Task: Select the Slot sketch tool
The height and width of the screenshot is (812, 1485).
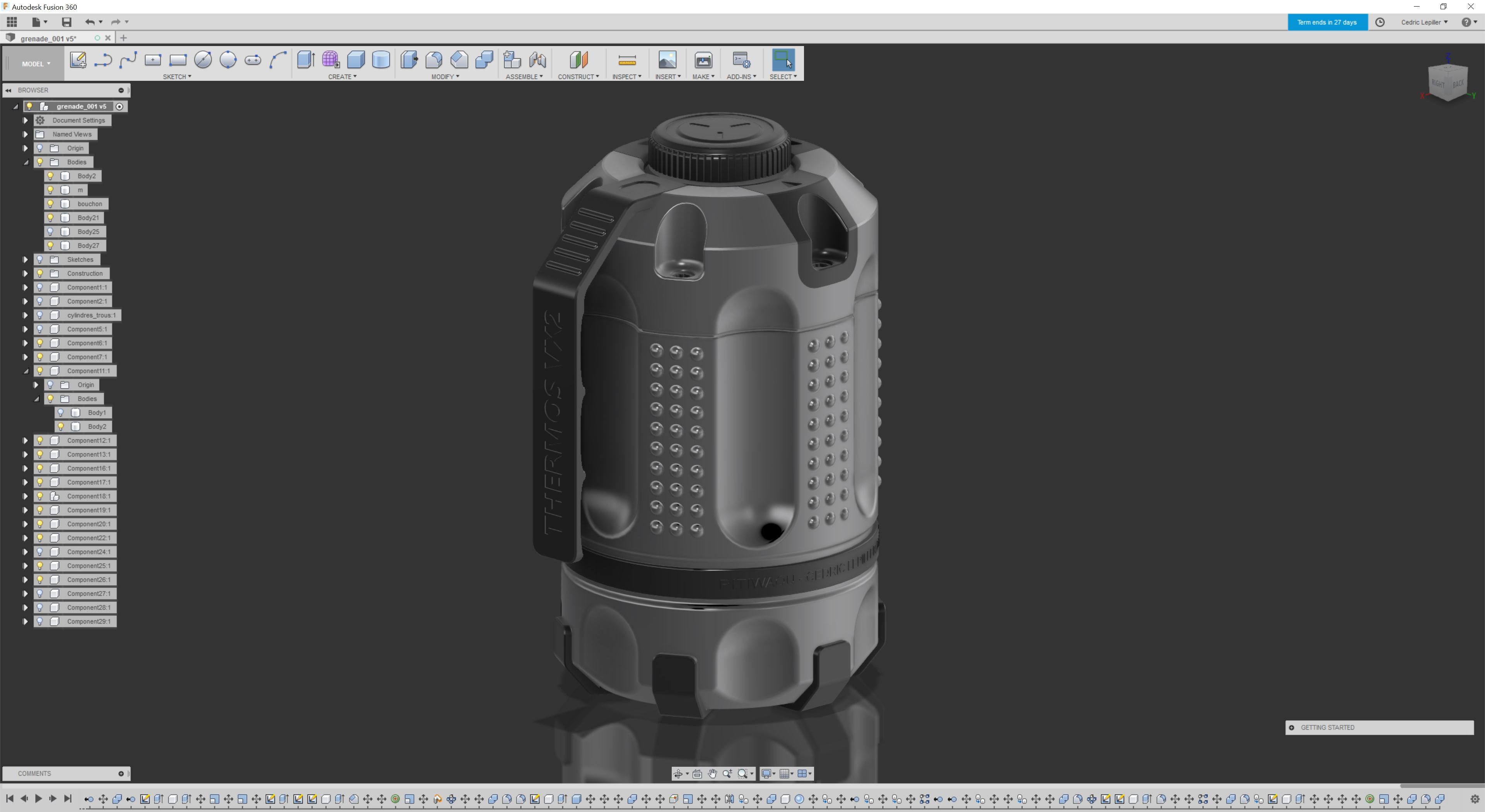Action: 253,60
